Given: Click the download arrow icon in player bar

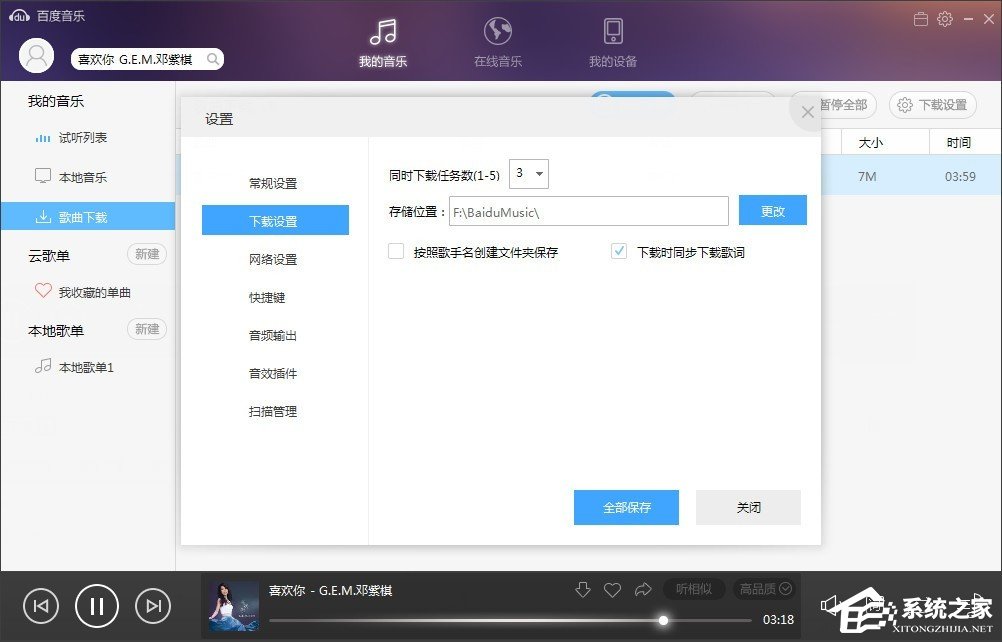Looking at the screenshot, I should pyautogui.click(x=583, y=590).
